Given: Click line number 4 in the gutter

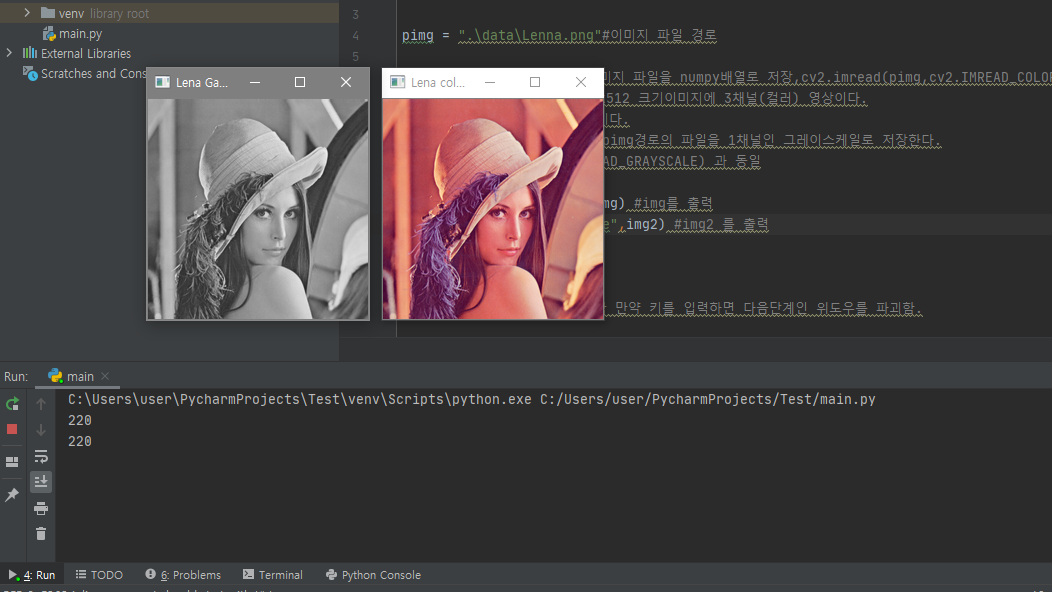Looking at the screenshot, I should (x=356, y=36).
